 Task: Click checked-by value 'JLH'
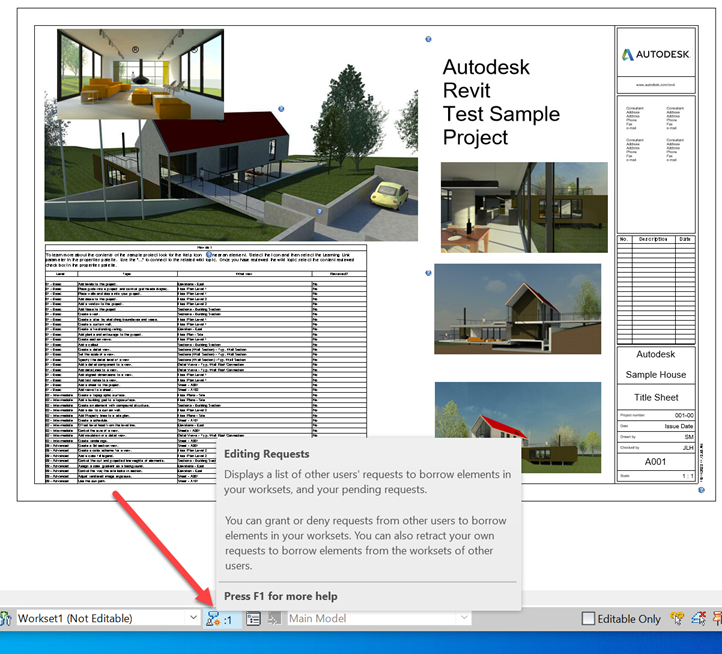click(688, 448)
